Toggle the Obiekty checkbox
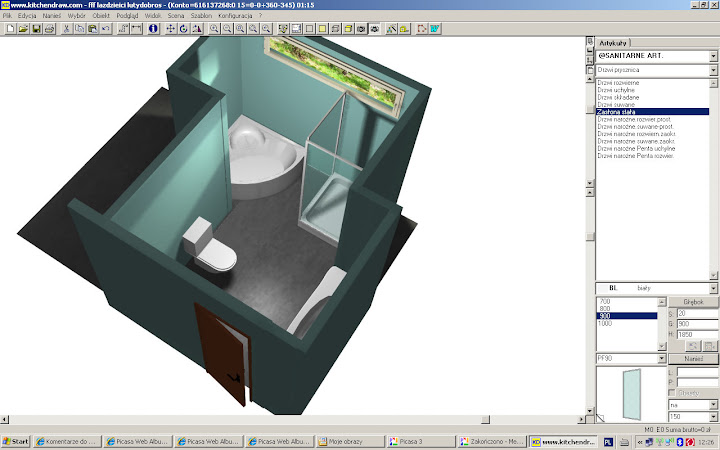Screen dimensions: 720x450 (x=672, y=393)
